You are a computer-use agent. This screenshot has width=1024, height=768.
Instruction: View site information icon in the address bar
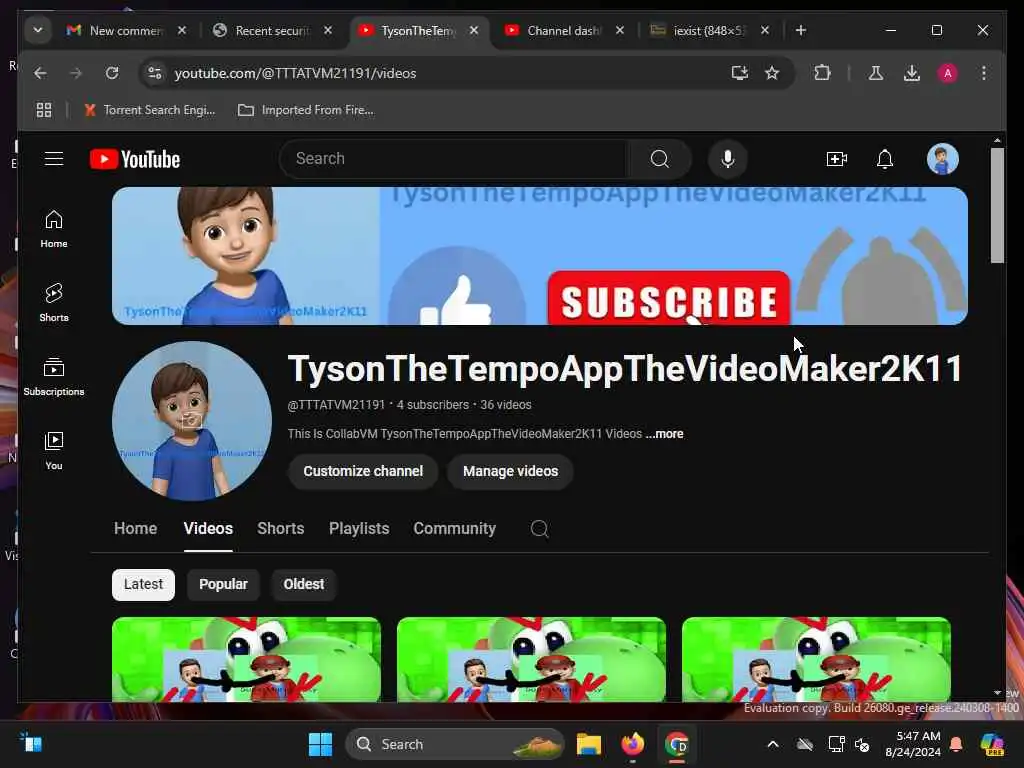tap(155, 73)
